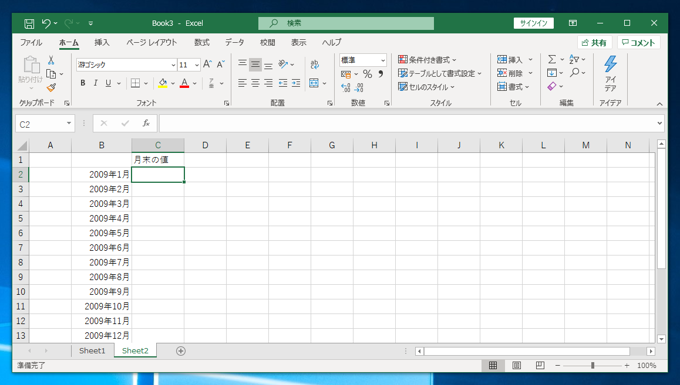
Task: Switch to 挿入 ribbon tab
Action: click(101, 42)
